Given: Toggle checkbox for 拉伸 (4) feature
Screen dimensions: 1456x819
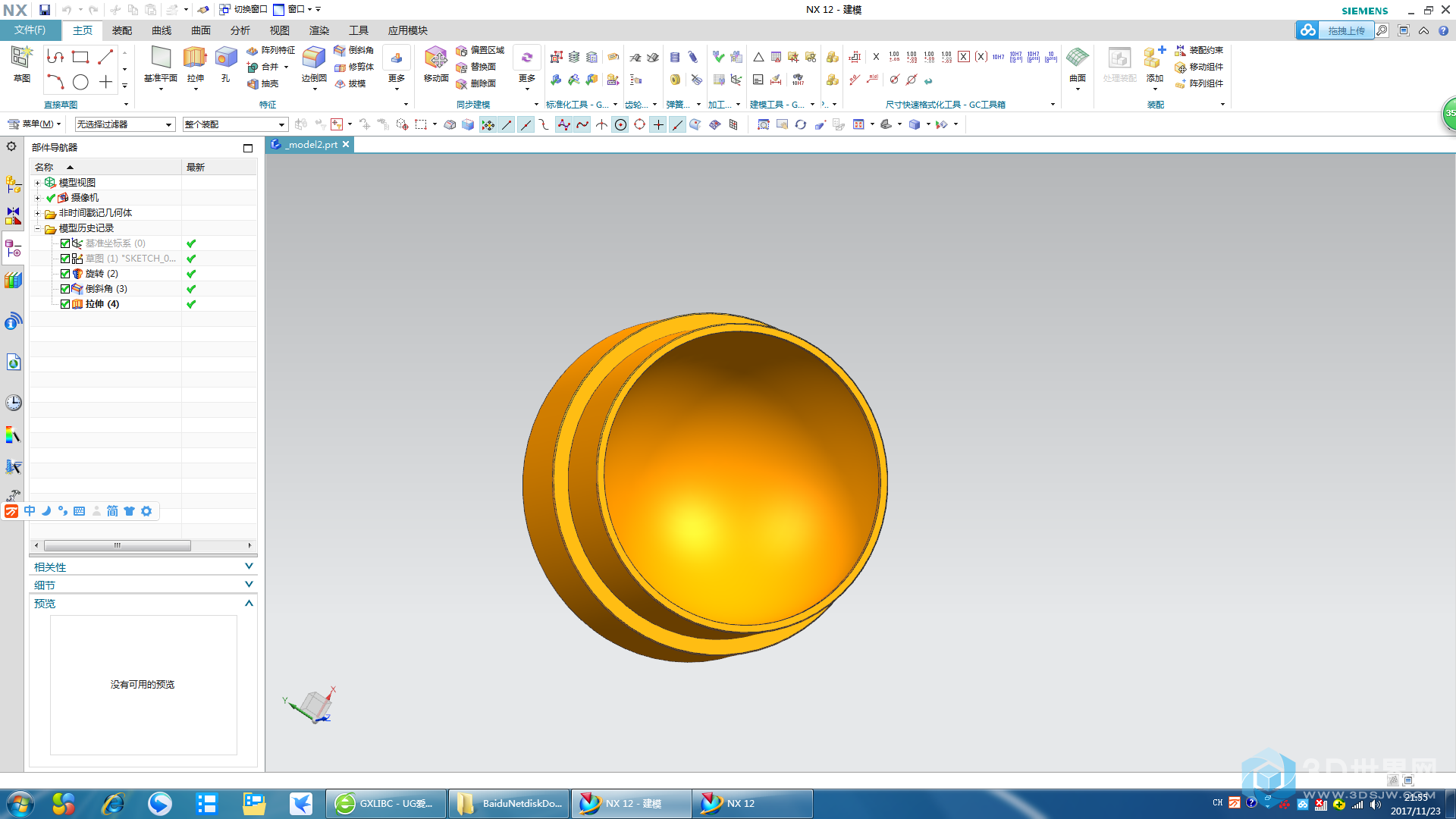Looking at the screenshot, I should (x=65, y=304).
